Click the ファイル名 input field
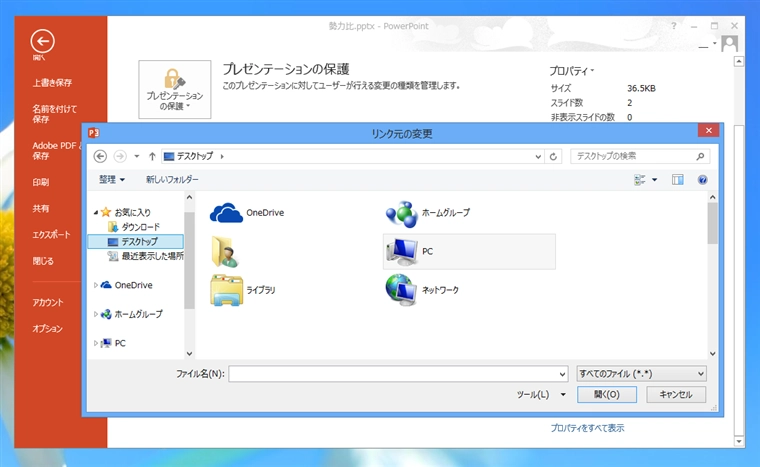 point(398,374)
